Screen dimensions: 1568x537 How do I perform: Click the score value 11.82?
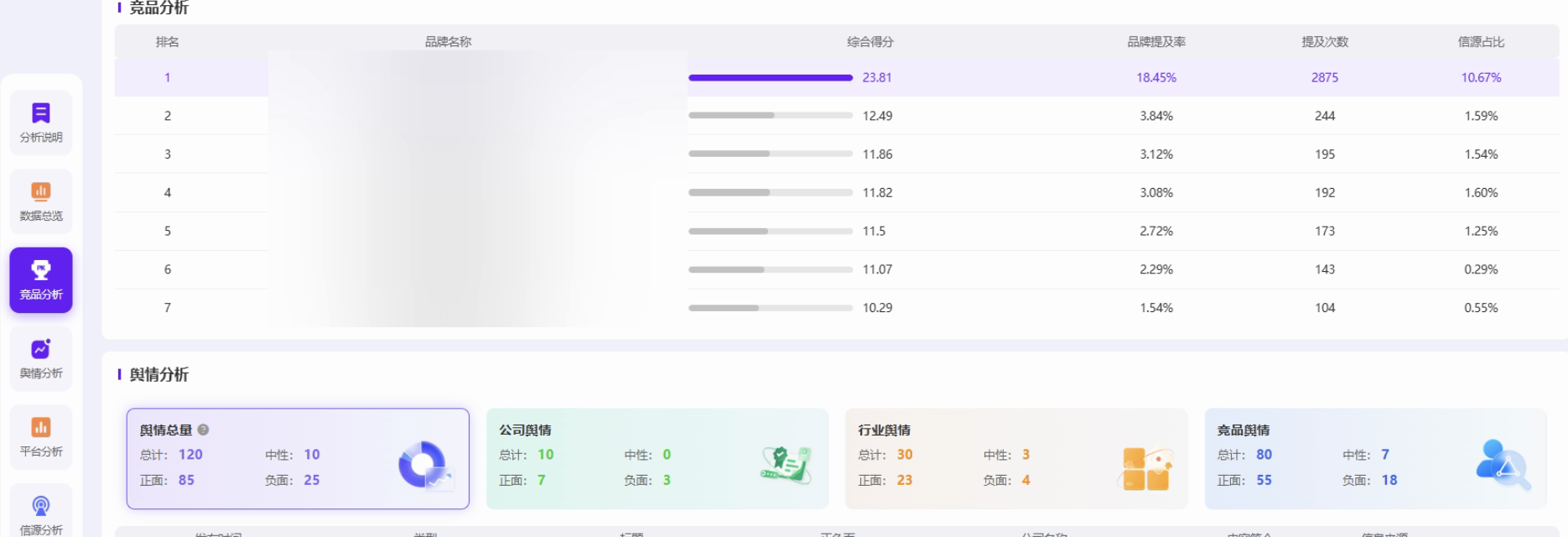tap(877, 192)
